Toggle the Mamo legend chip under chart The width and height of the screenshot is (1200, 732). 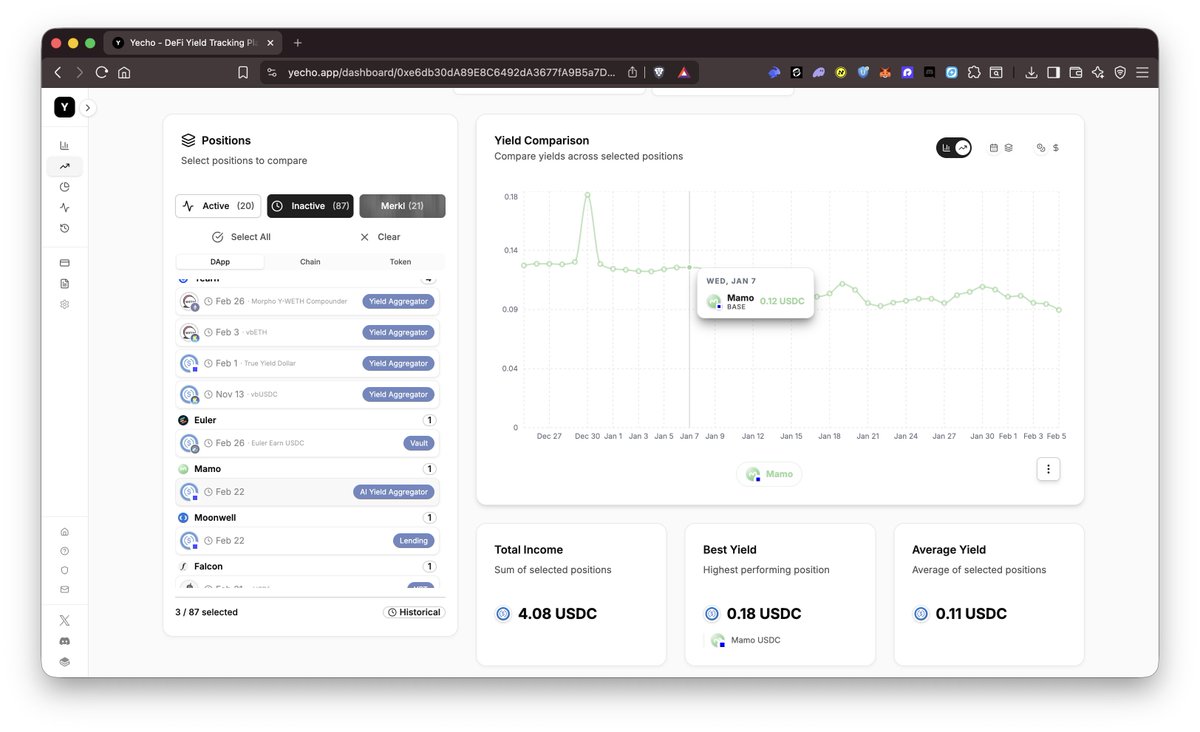point(769,474)
